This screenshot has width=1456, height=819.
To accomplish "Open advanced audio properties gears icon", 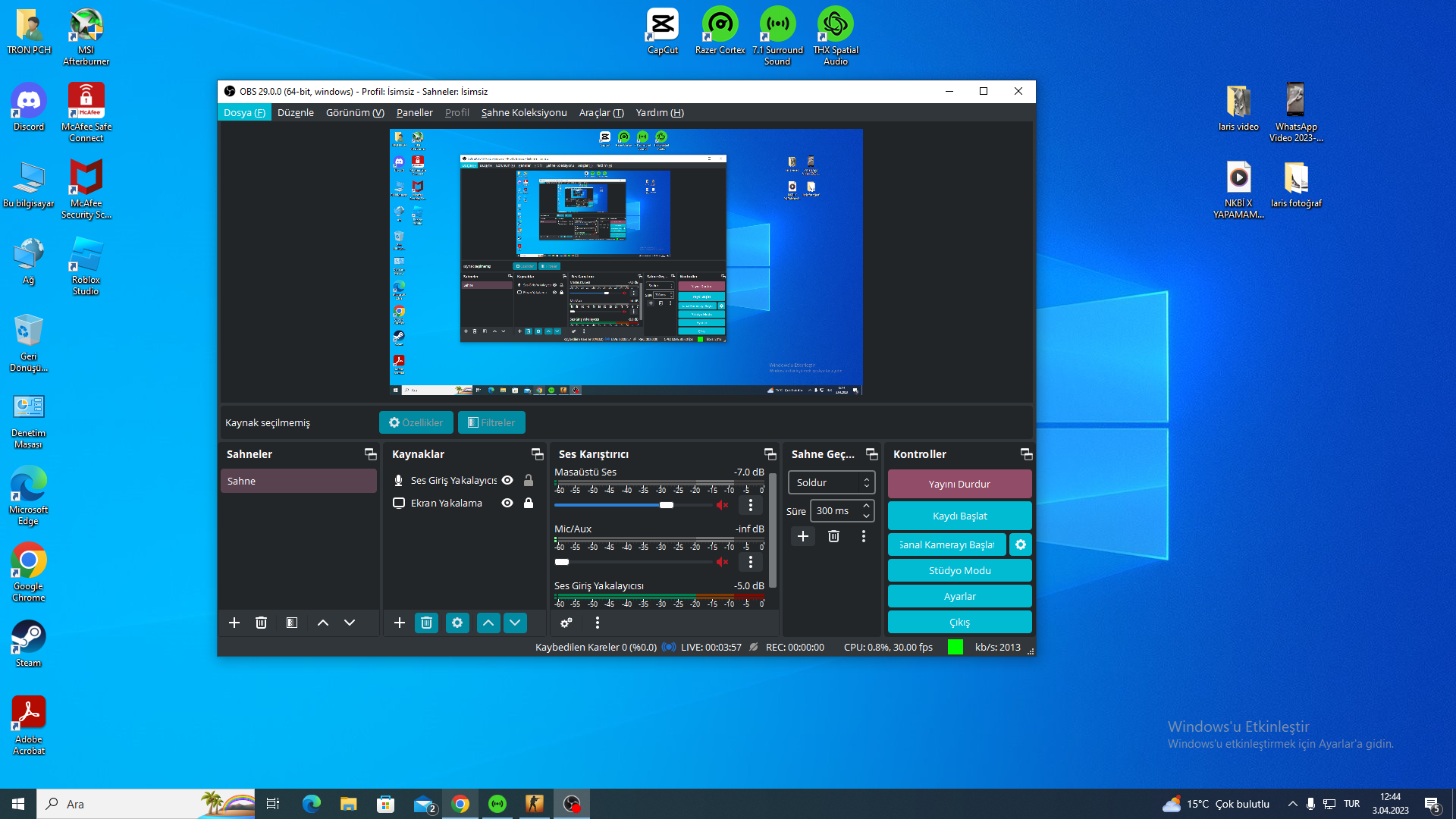I will [x=566, y=623].
